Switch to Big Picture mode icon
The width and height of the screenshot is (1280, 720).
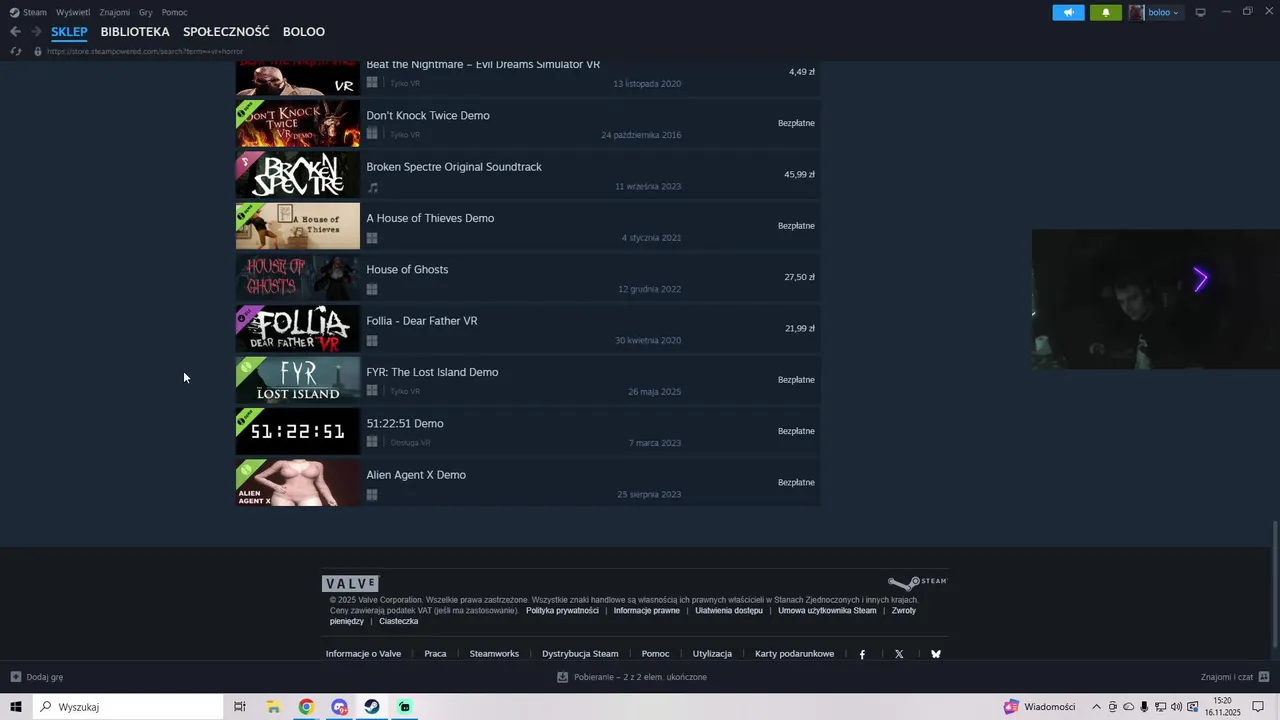coord(1201,12)
